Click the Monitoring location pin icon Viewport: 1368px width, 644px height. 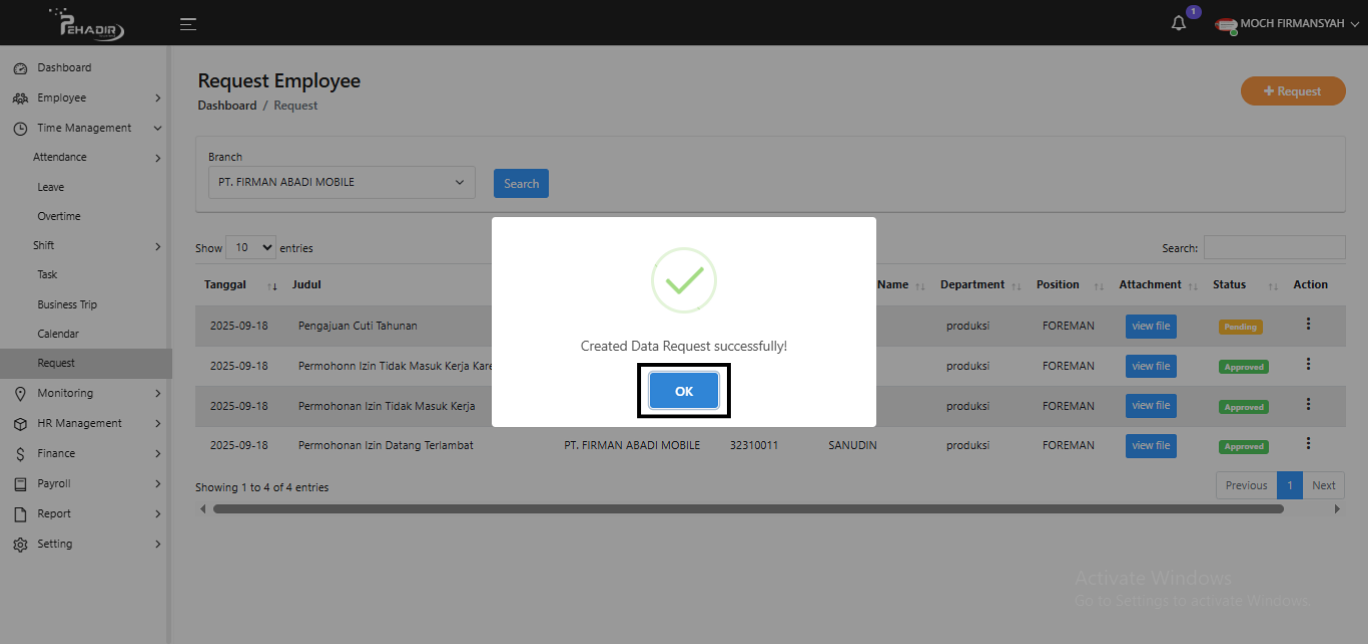click(20, 394)
